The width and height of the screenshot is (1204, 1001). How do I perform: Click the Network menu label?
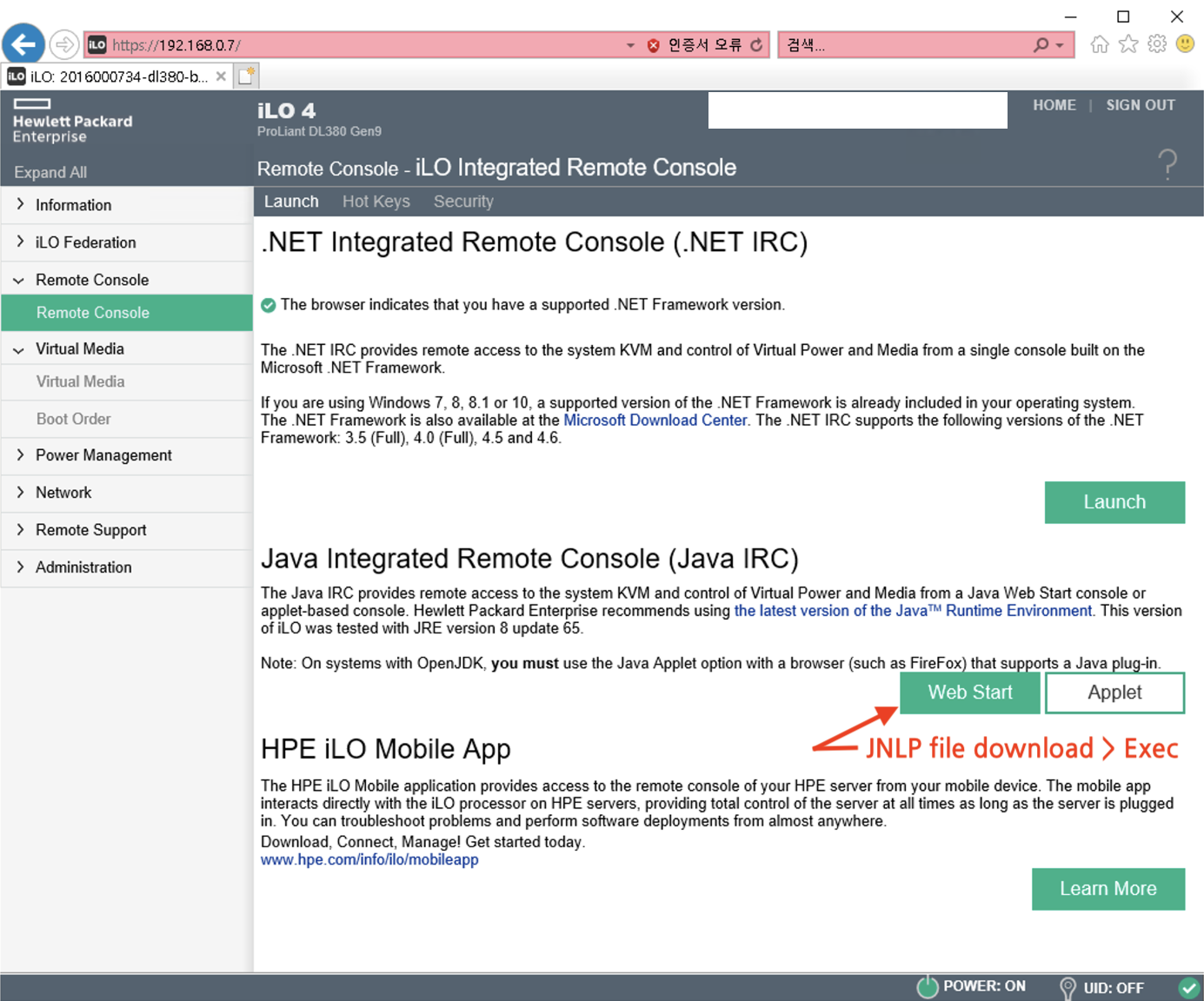[63, 493]
